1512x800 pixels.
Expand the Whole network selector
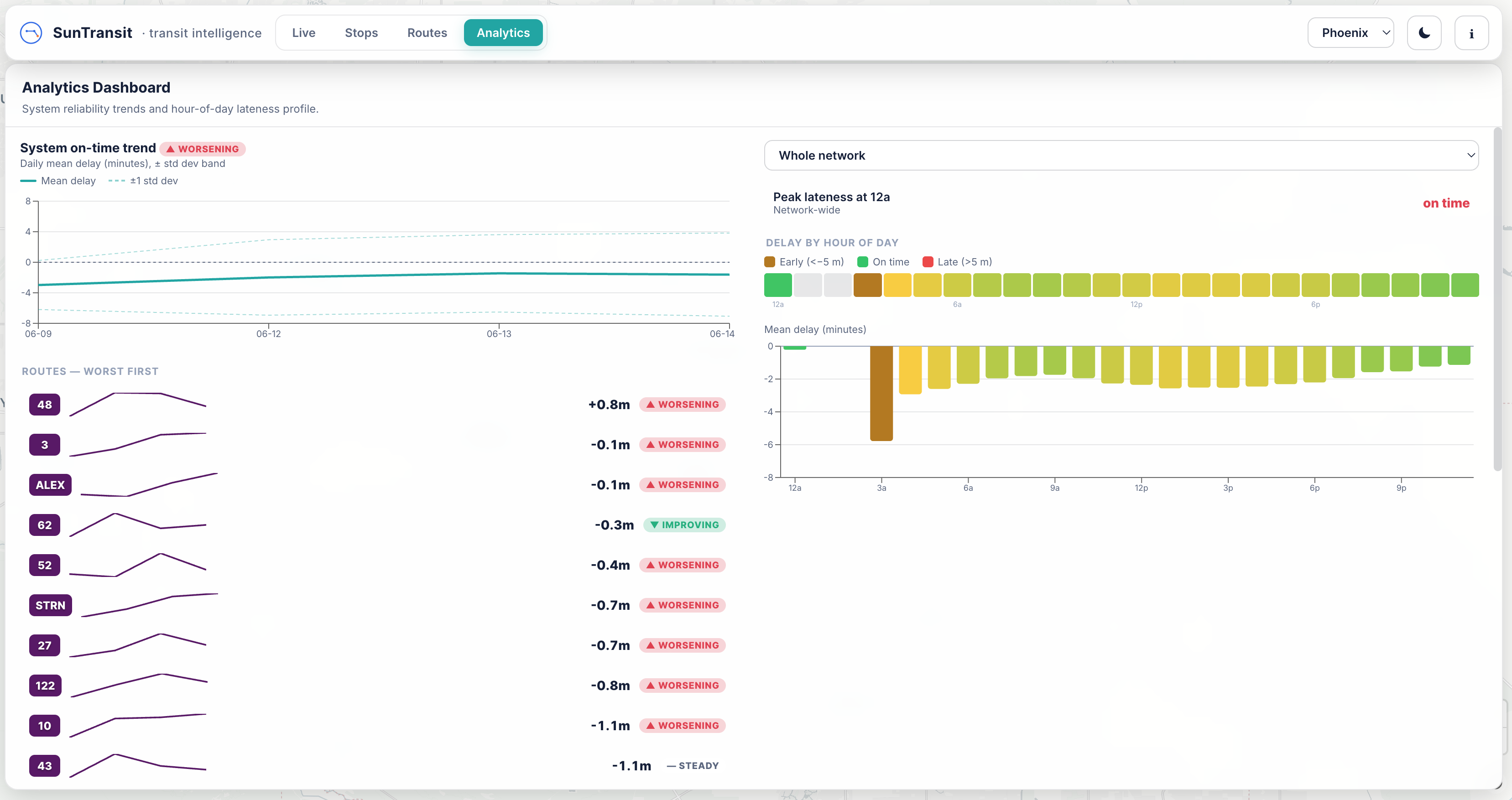point(1121,156)
